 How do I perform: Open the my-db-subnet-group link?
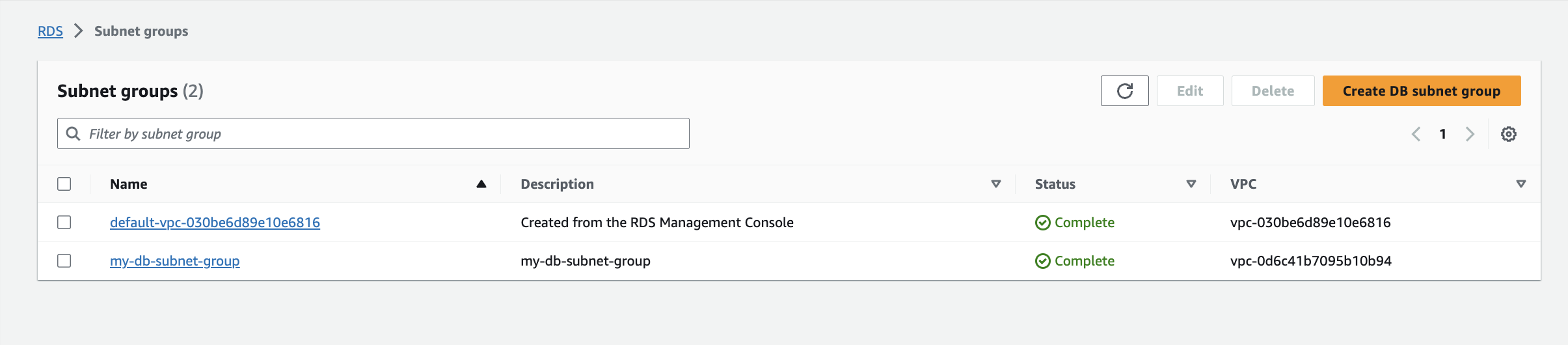coord(174,261)
